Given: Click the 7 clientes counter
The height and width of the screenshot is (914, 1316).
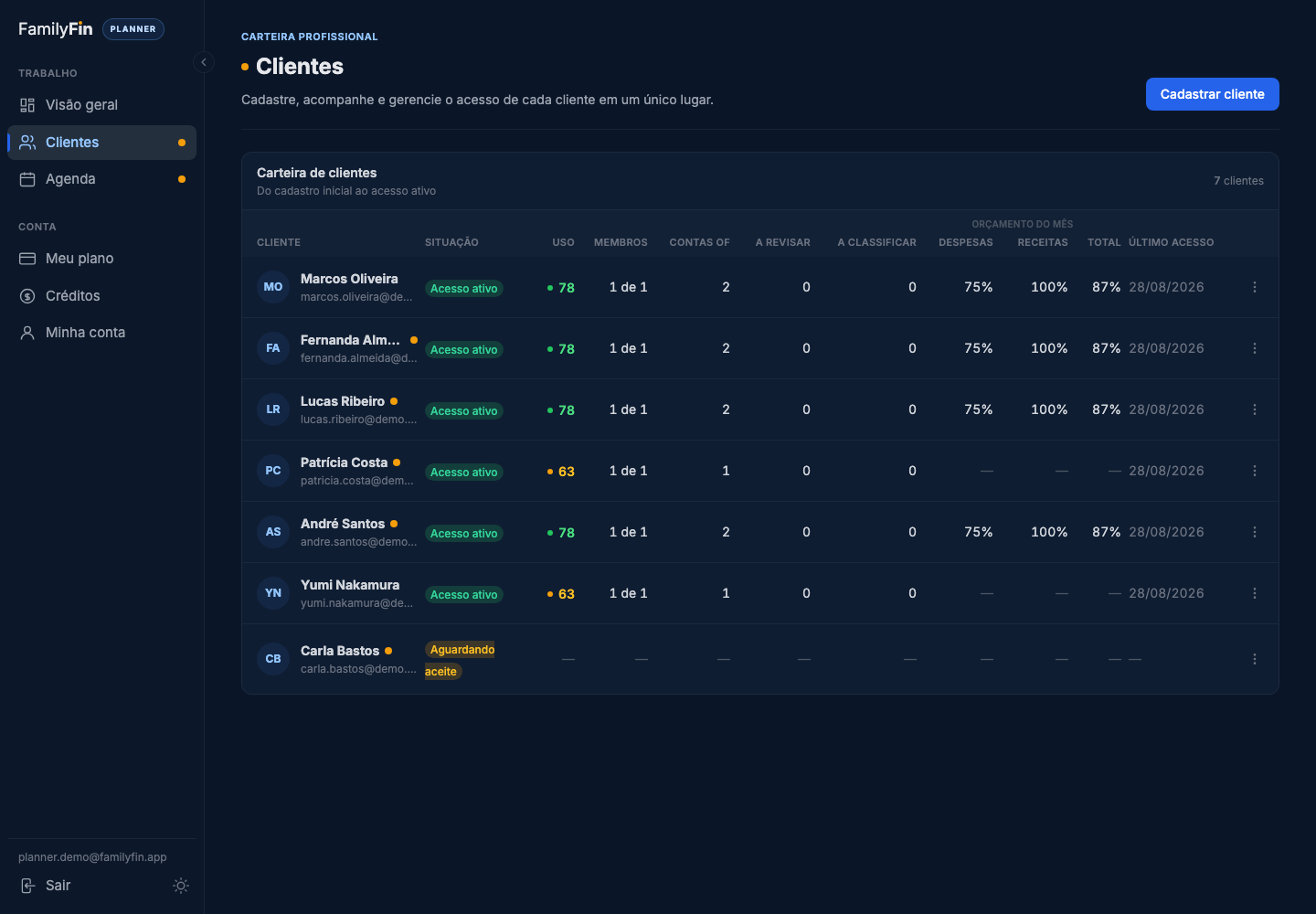Looking at the screenshot, I should pyautogui.click(x=1238, y=181).
